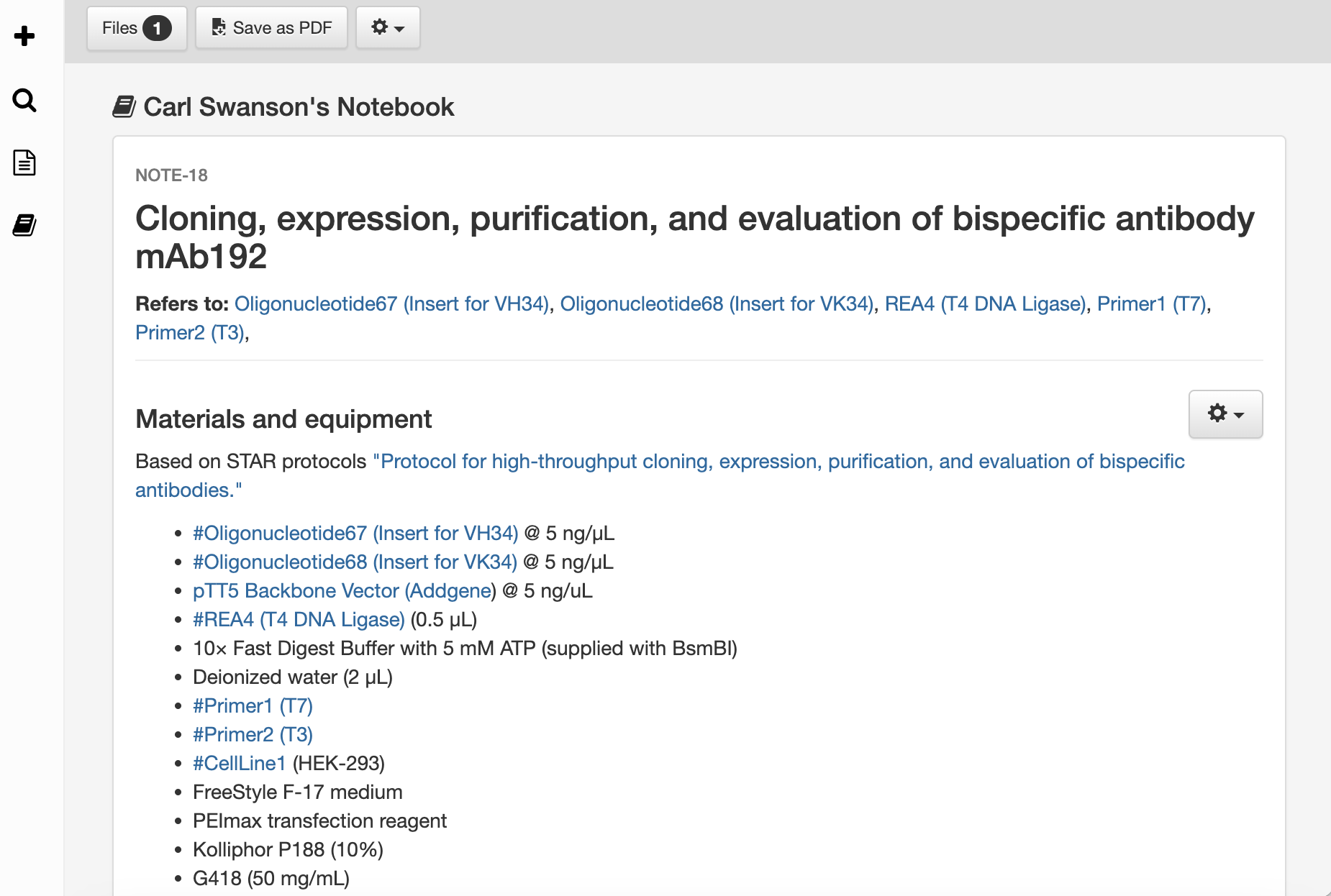The height and width of the screenshot is (896, 1331).
Task: Open the notebook icon in the sidebar
Action: [x=24, y=225]
